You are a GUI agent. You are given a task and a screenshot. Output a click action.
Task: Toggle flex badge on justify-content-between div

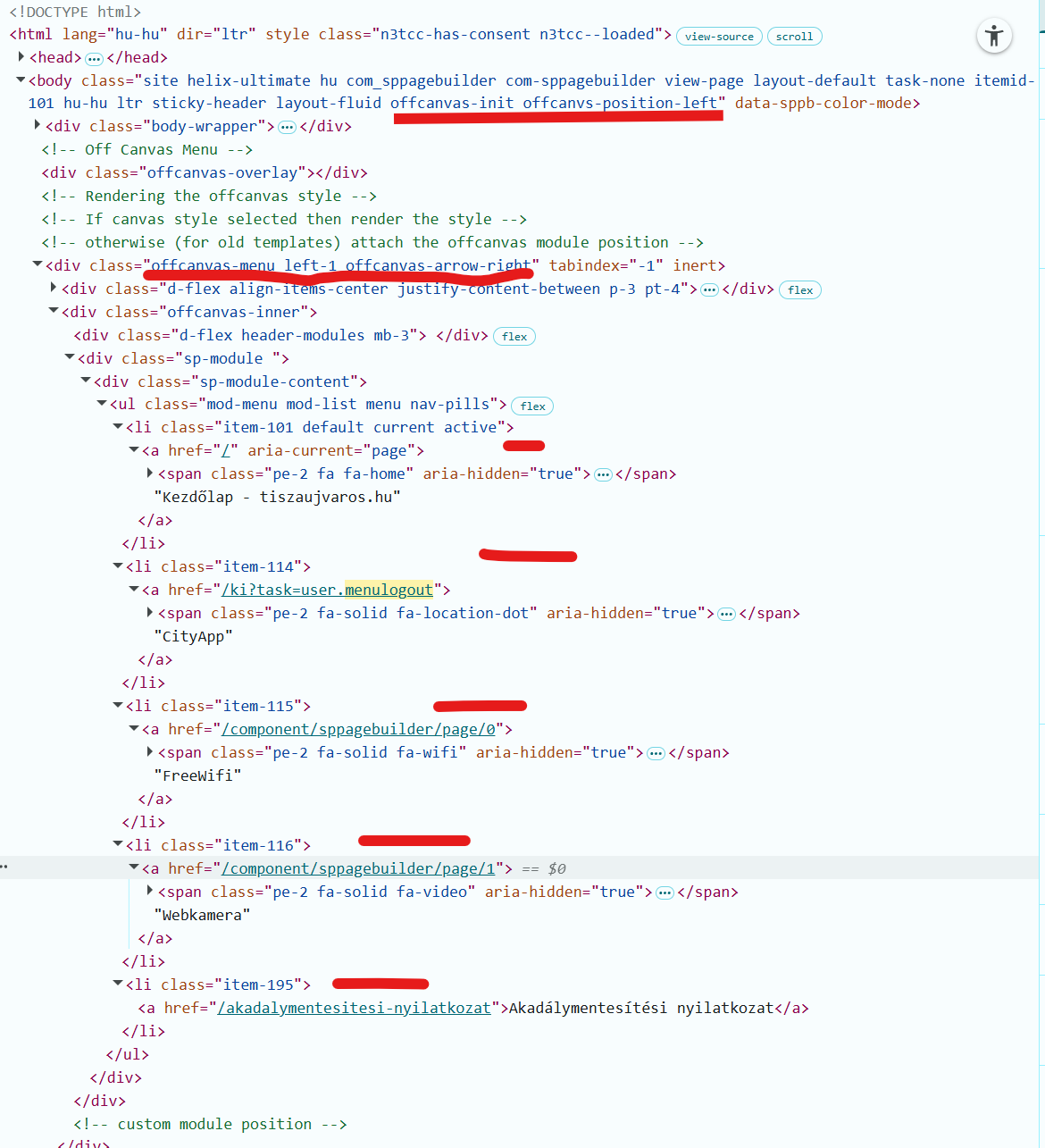[800, 290]
